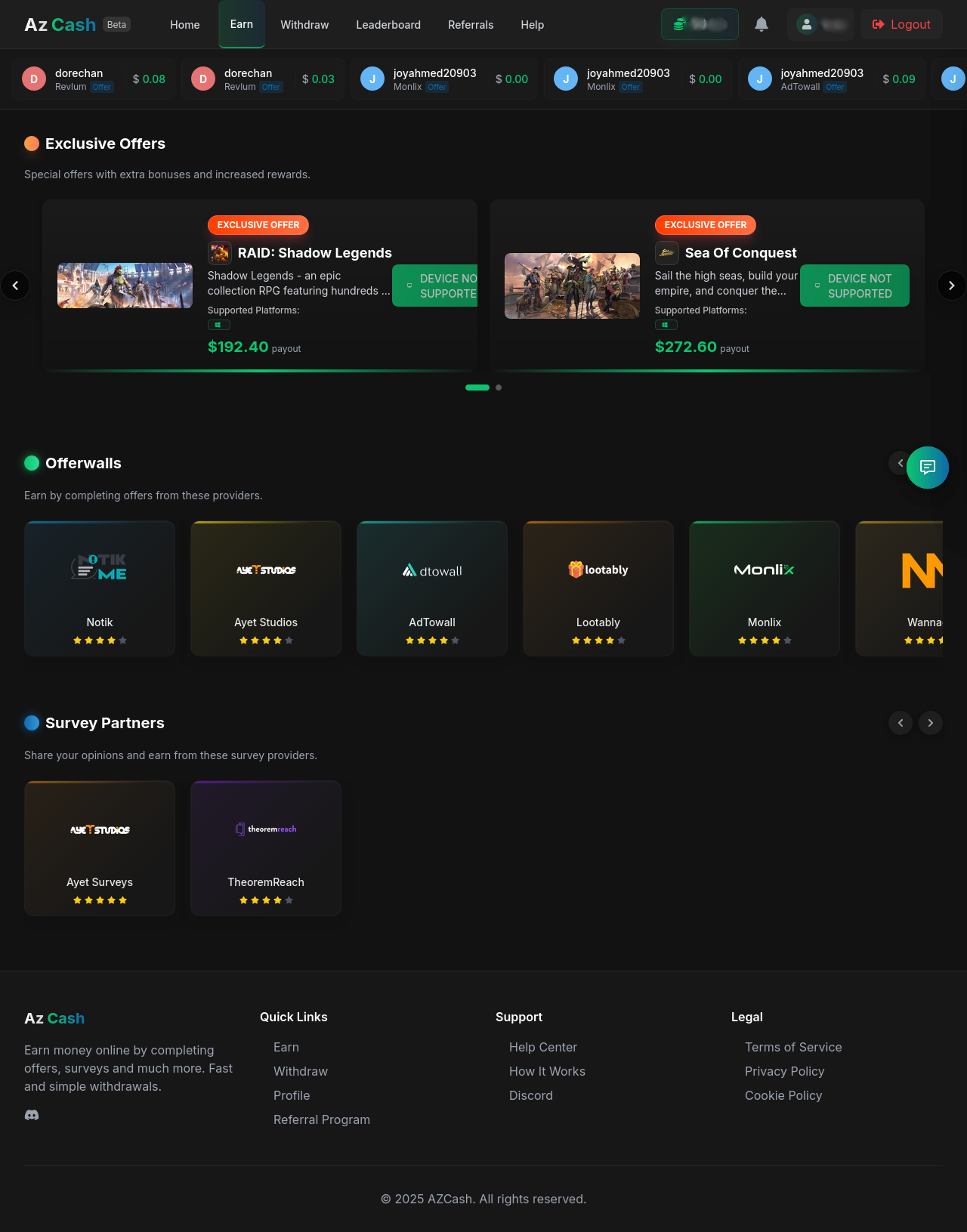Click Device Not Supported on Sea Of Conquest
The height and width of the screenshot is (1232, 967).
click(854, 286)
